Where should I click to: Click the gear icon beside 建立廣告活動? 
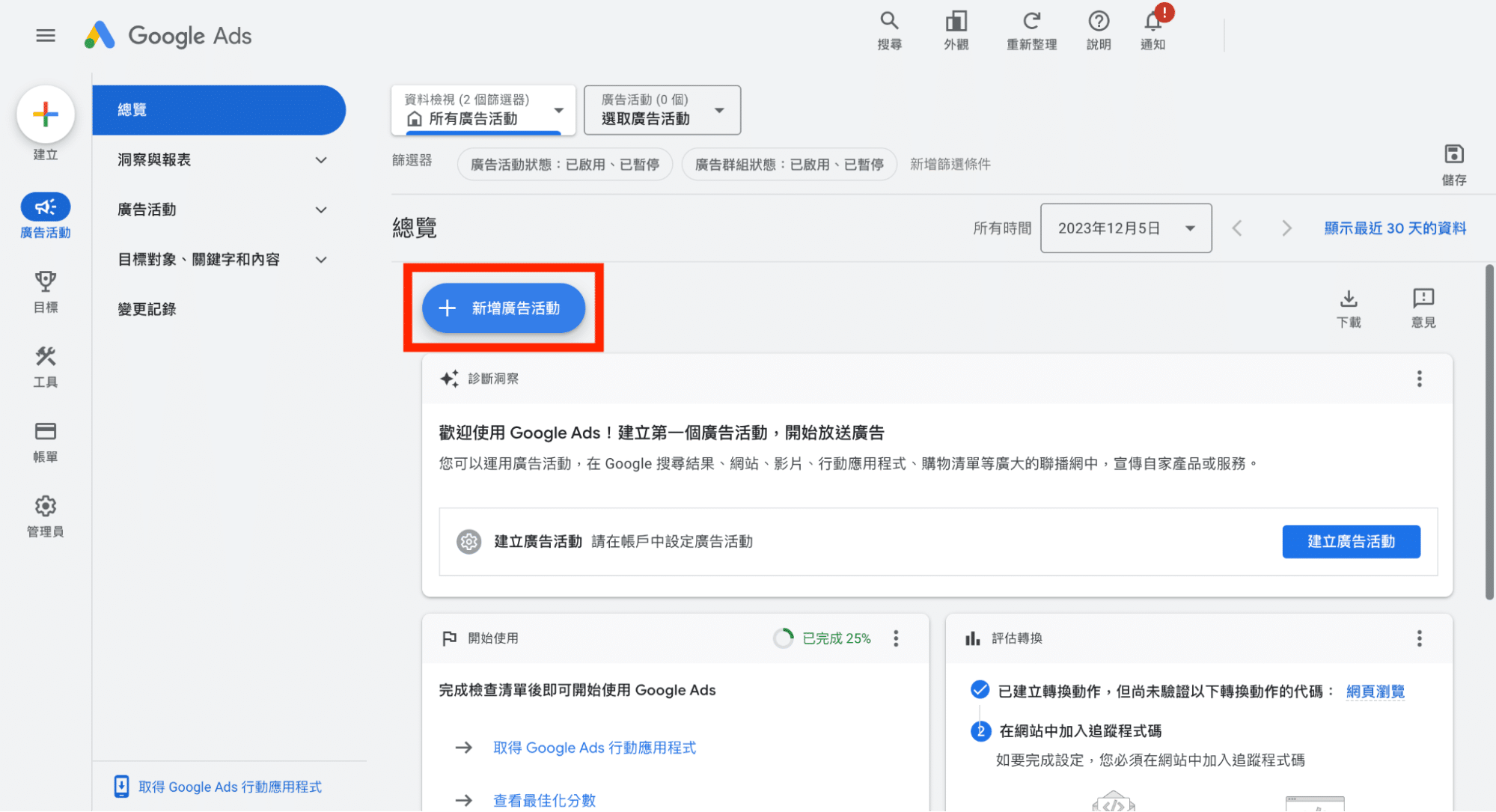pos(469,541)
